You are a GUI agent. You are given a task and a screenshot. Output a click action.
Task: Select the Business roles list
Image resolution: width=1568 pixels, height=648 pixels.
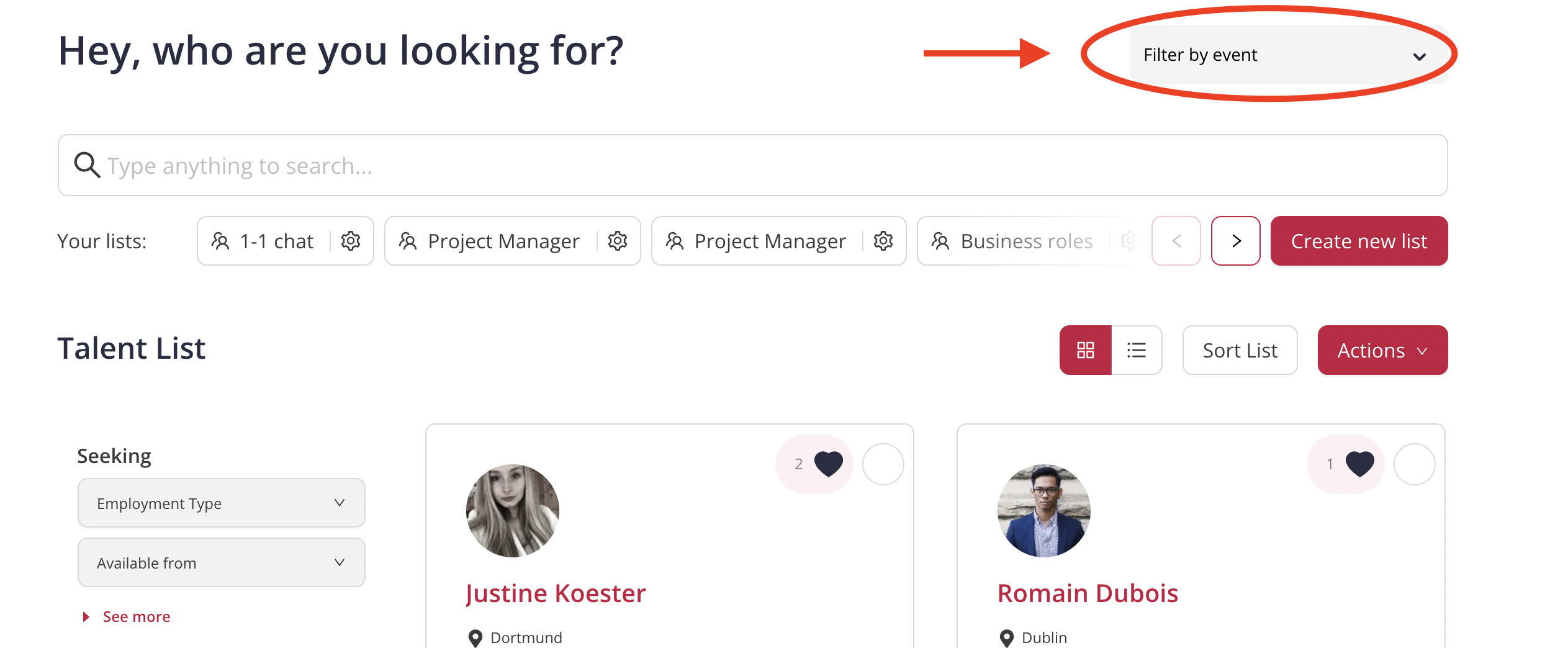tap(1027, 241)
